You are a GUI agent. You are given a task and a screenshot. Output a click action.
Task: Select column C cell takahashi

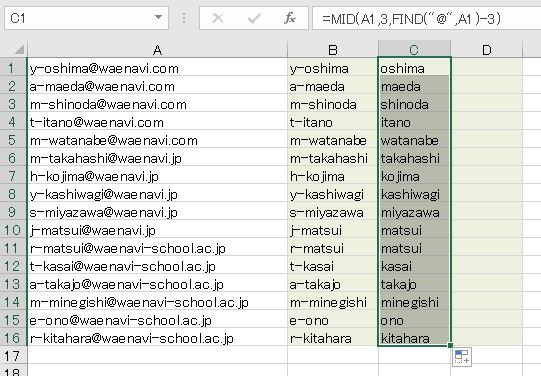(x=414, y=158)
